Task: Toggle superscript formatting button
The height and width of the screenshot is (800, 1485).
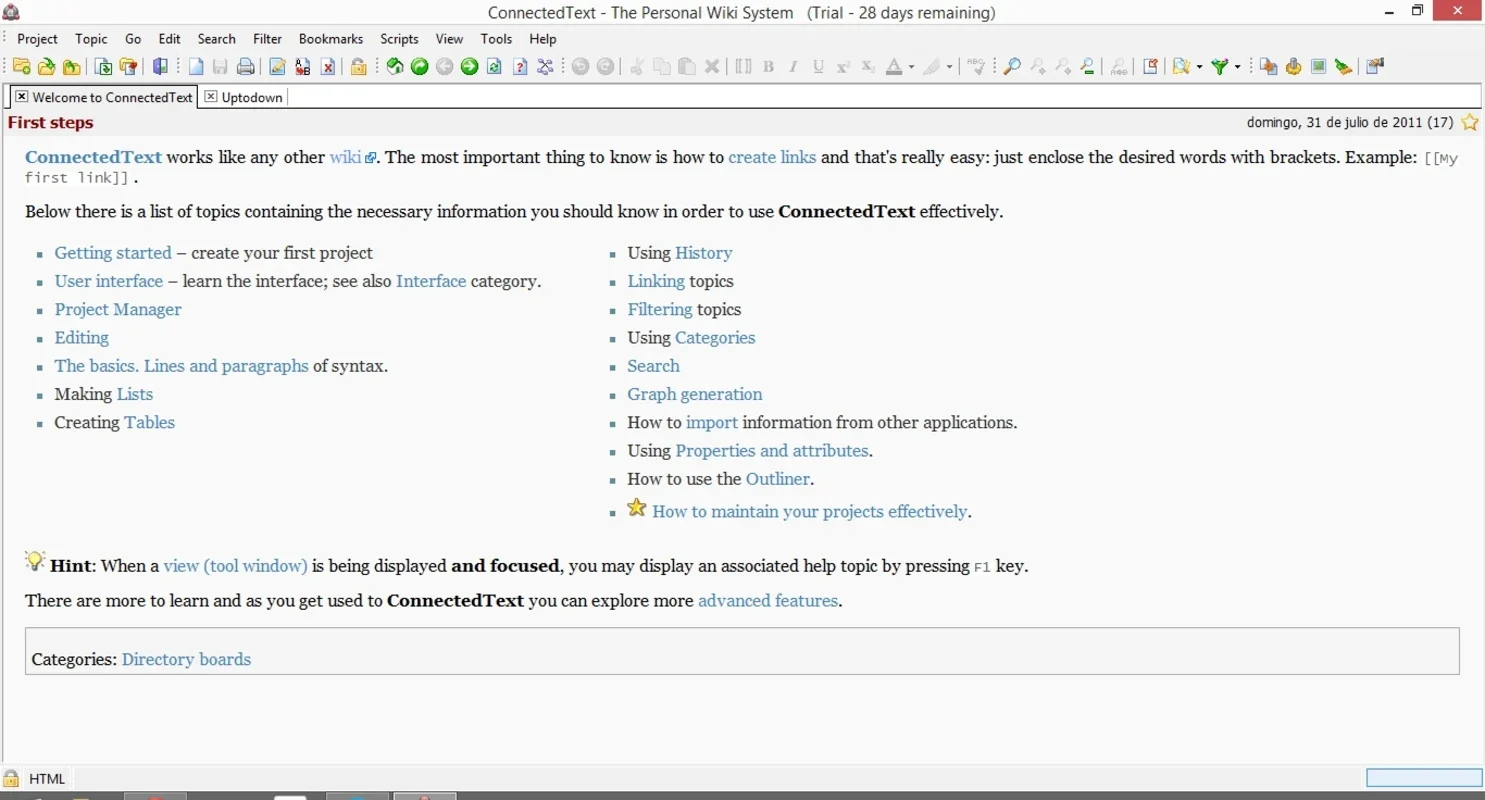Action: tap(843, 67)
